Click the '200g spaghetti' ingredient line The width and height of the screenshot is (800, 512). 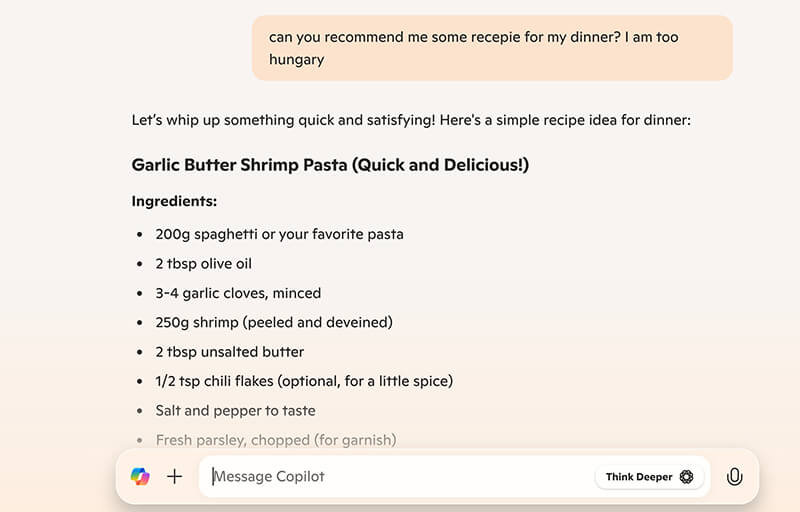(x=279, y=234)
